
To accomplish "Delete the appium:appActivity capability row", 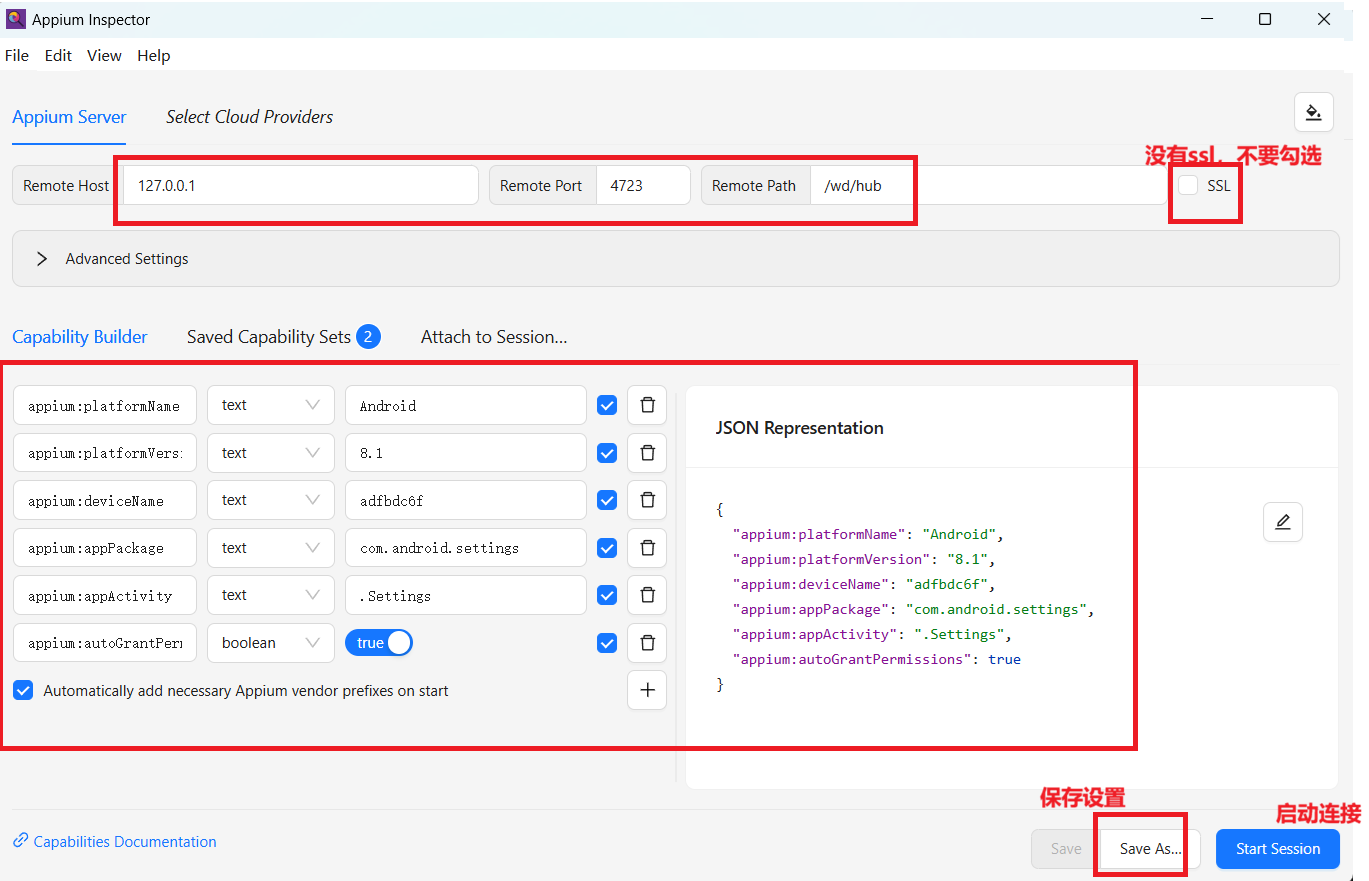I will pyautogui.click(x=647, y=595).
